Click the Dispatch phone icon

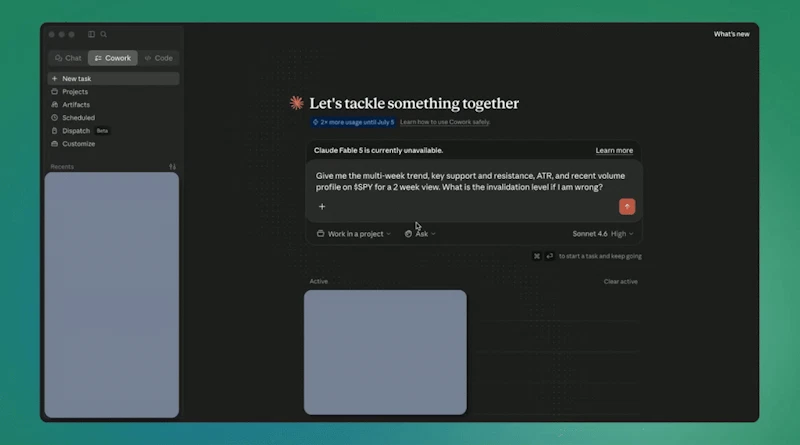click(x=55, y=131)
